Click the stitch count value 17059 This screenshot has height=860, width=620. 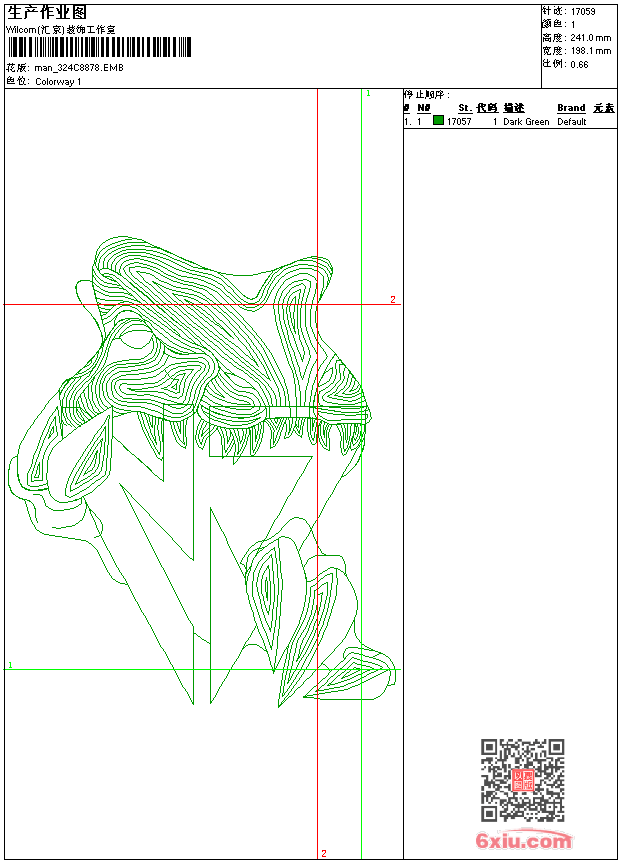(x=583, y=12)
